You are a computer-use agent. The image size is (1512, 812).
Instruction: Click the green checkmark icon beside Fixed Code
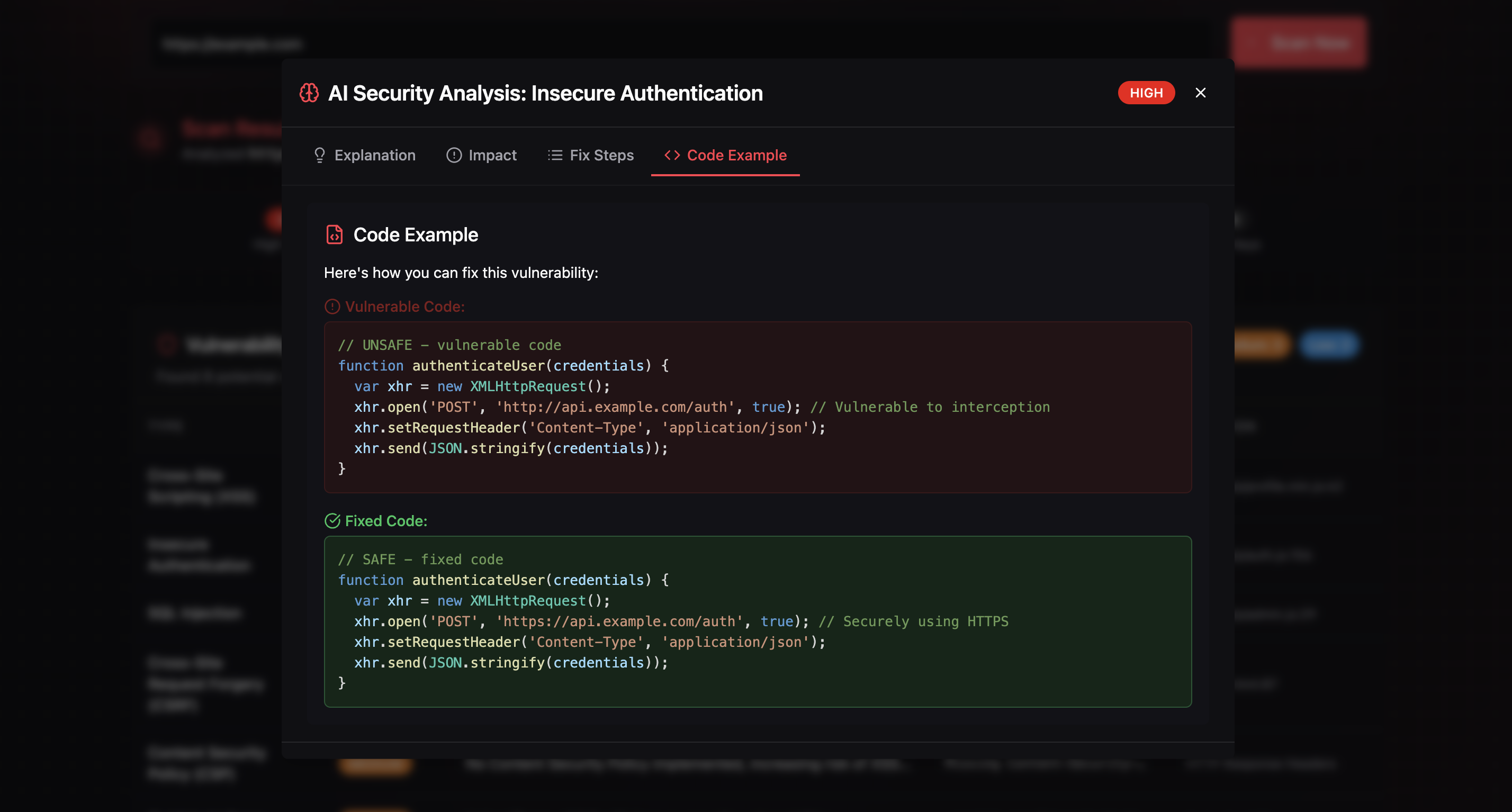click(x=332, y=521)
